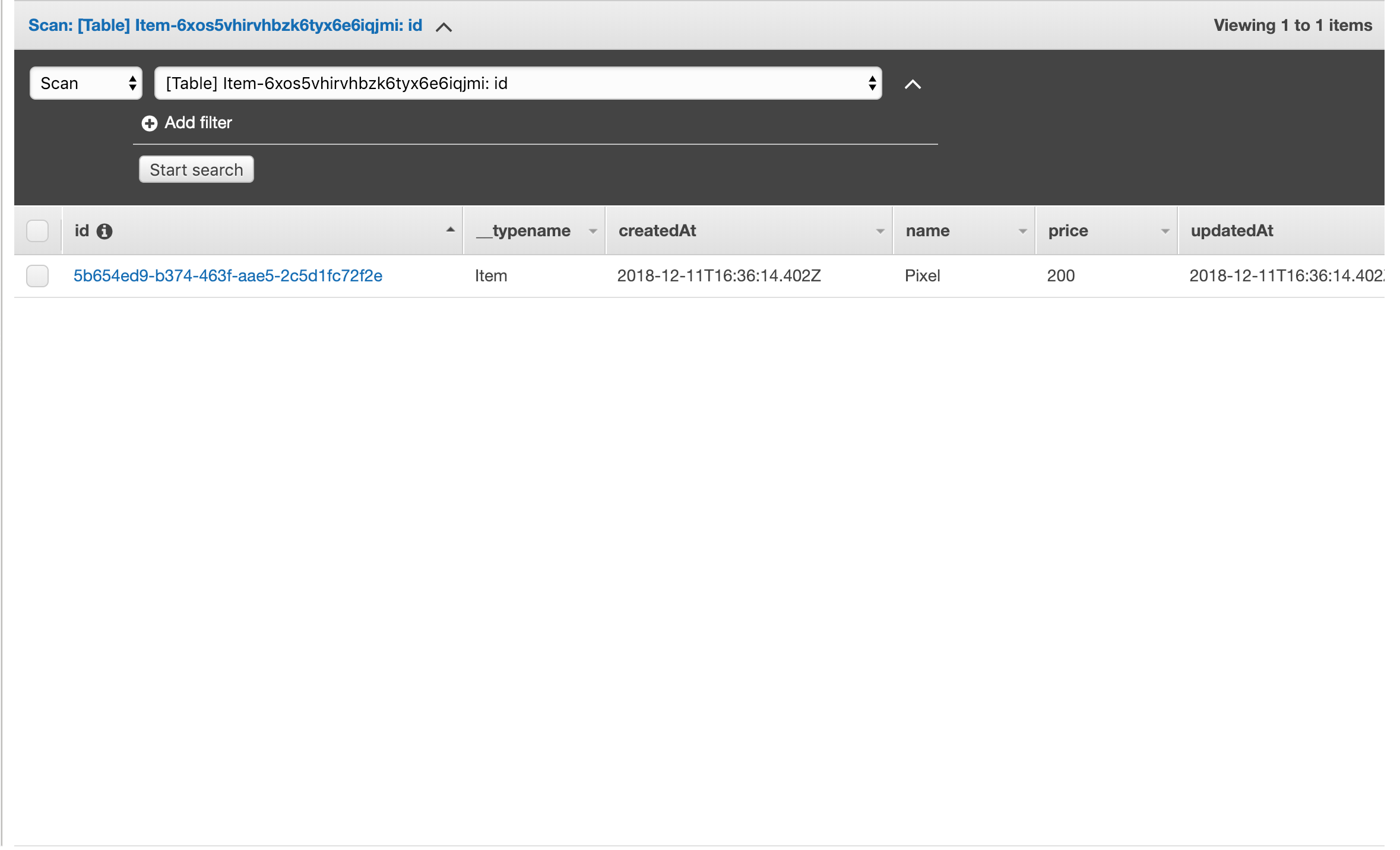1400x850 pixels.
Task: Click the info icon beside the id column
Action: [104, 231]
